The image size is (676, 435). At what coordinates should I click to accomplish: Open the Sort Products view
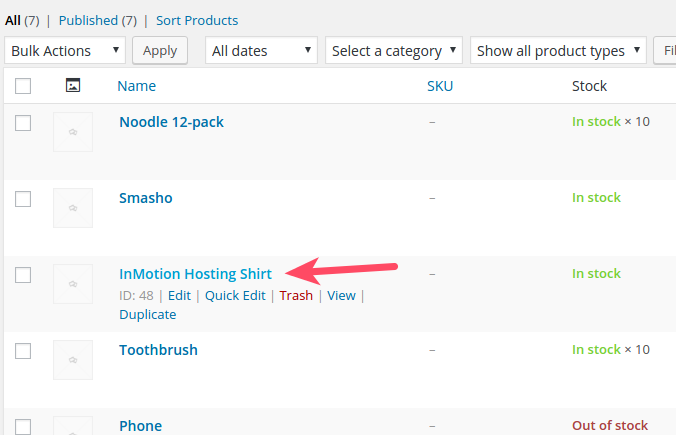[x=197, y=20]
